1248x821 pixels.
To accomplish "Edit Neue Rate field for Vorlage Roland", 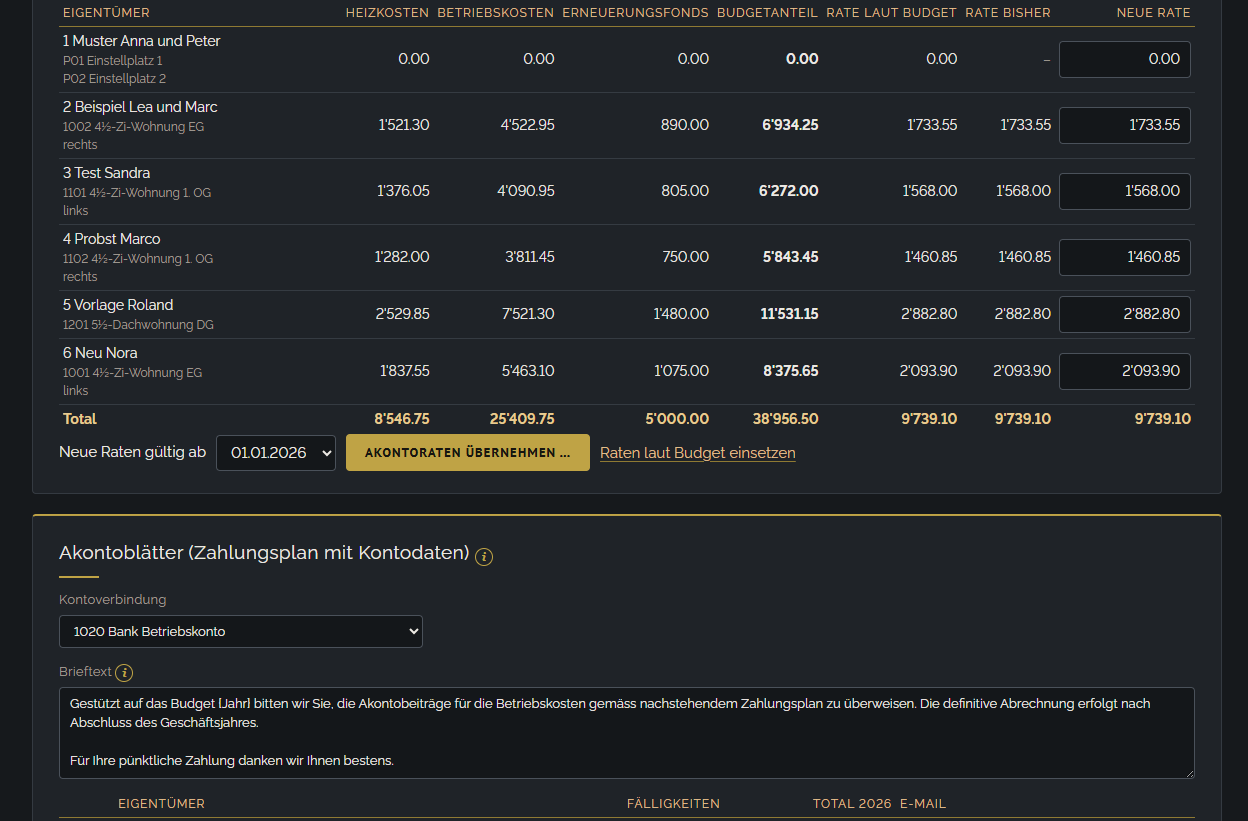I will [1125, 314].
